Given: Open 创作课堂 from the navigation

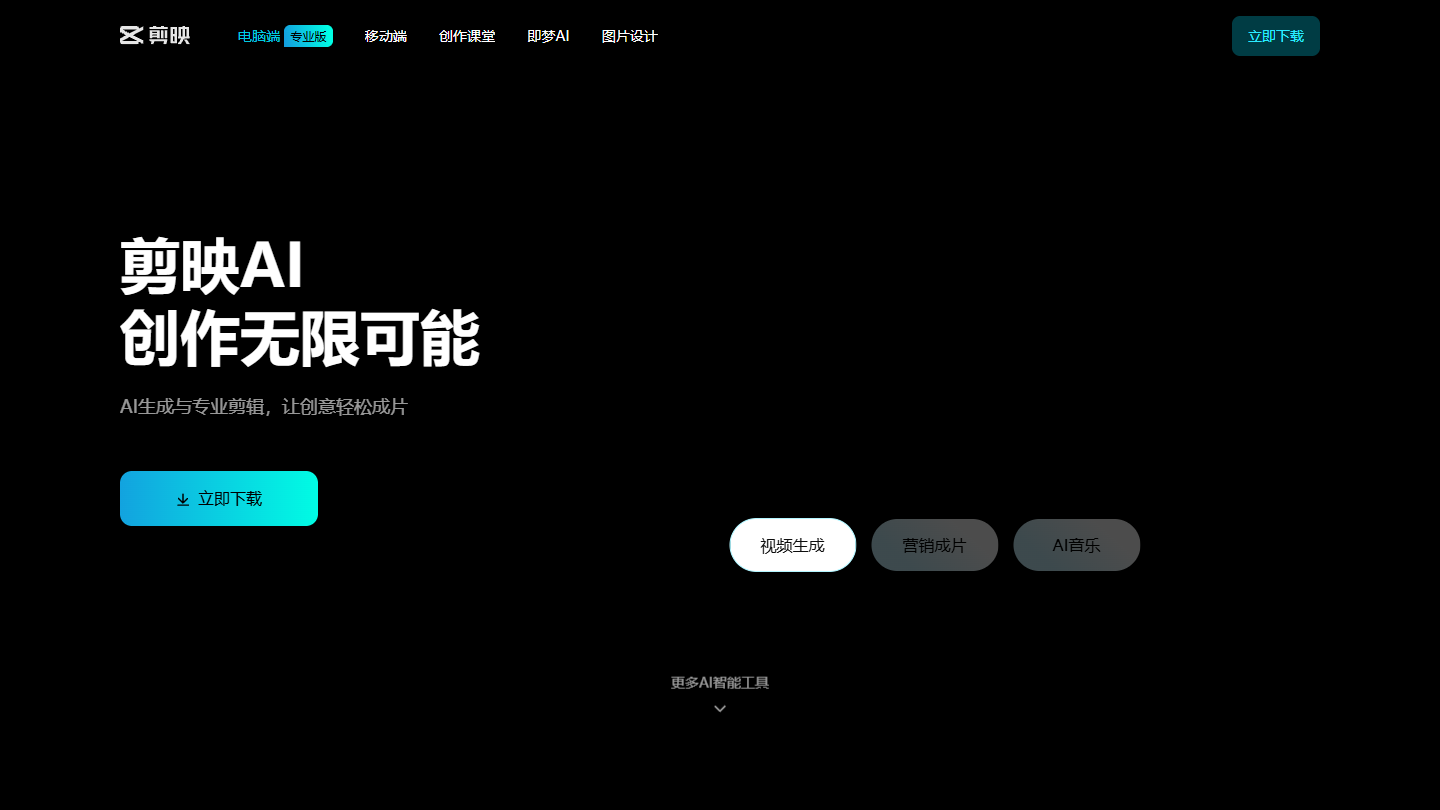Looking at the screenshot, I should tap(467, 36).
